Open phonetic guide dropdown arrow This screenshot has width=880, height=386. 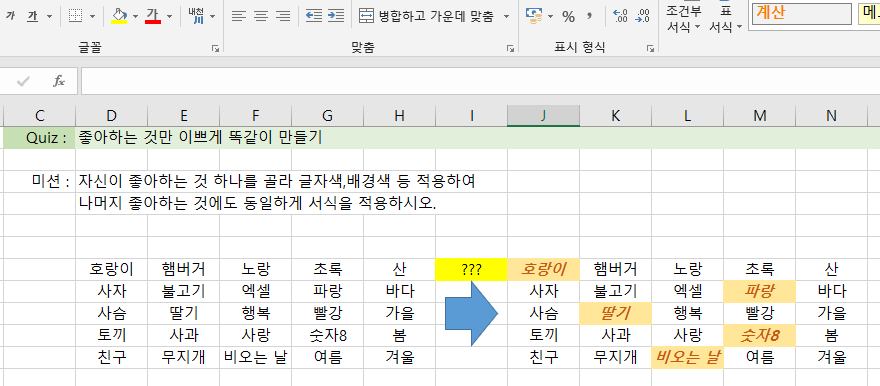(212, 16)
